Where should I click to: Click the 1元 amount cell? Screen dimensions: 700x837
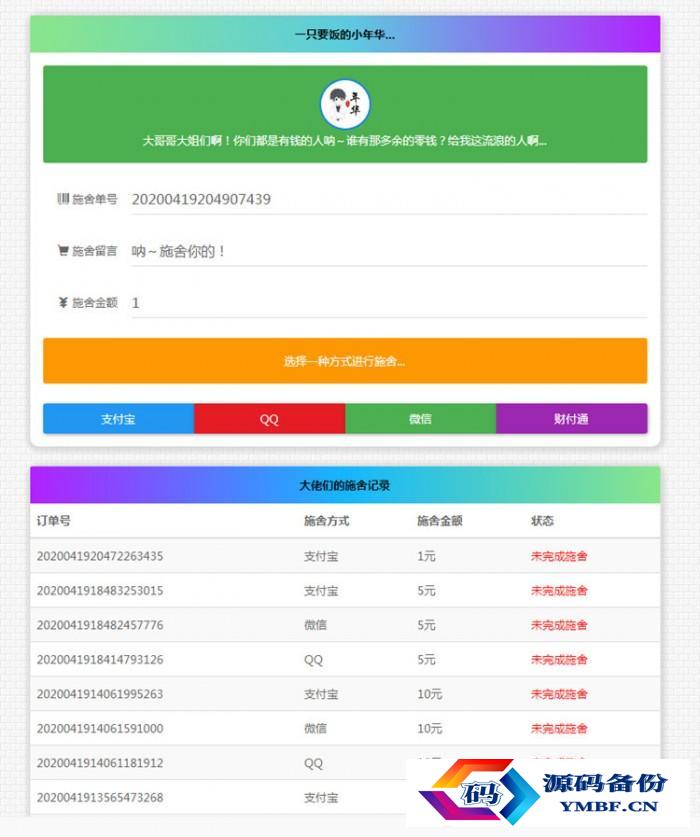click(x=427, y=556)
